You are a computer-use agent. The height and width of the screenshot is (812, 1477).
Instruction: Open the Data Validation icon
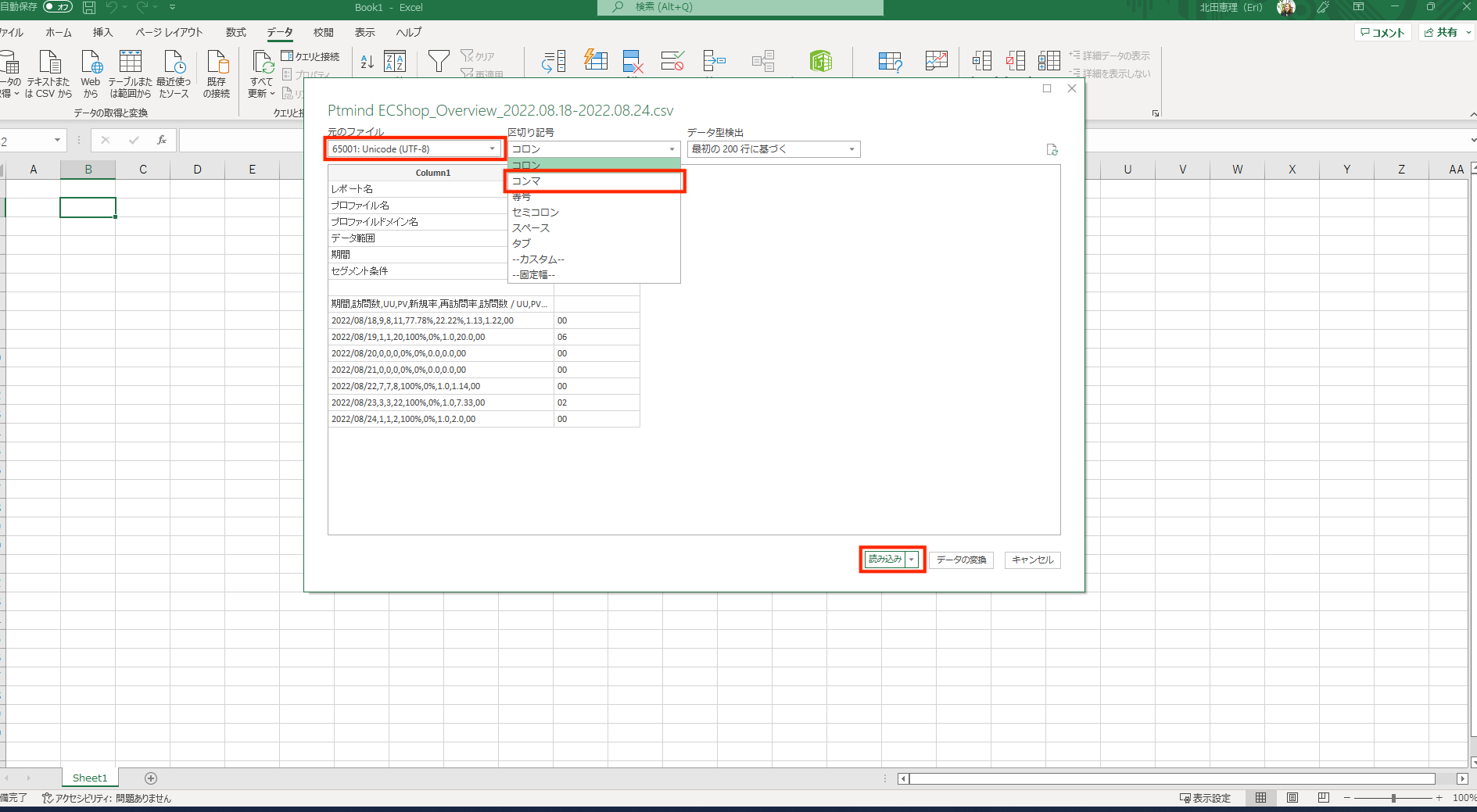click(672, 61)
